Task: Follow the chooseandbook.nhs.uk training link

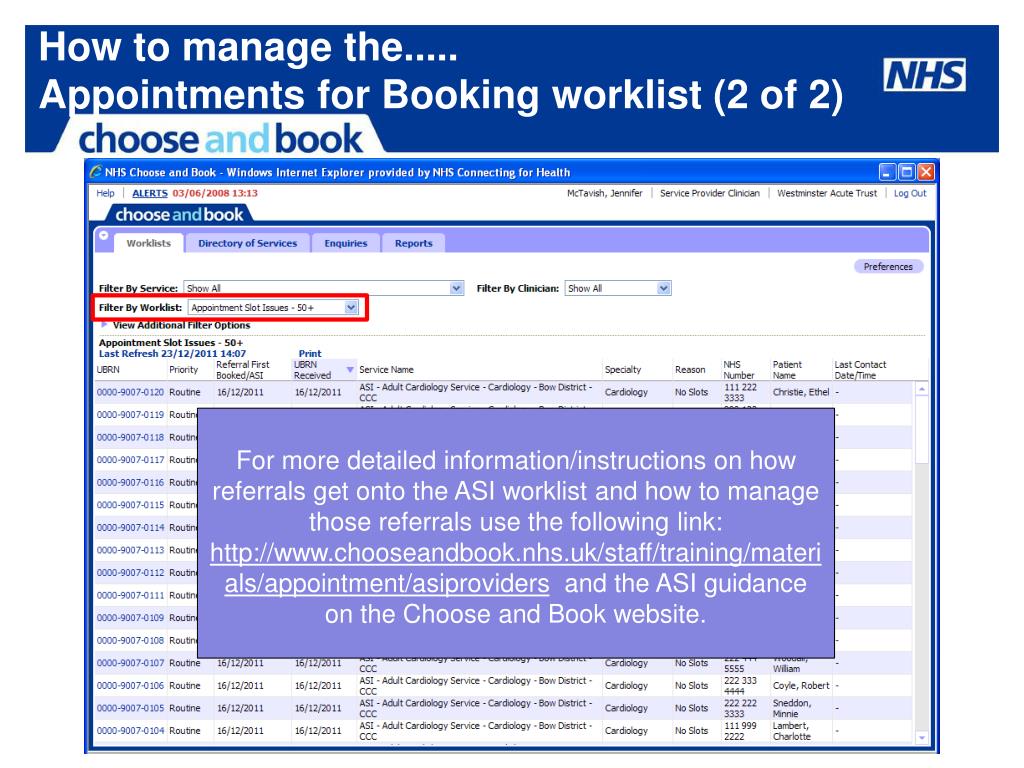Action: tap(515, 568)
